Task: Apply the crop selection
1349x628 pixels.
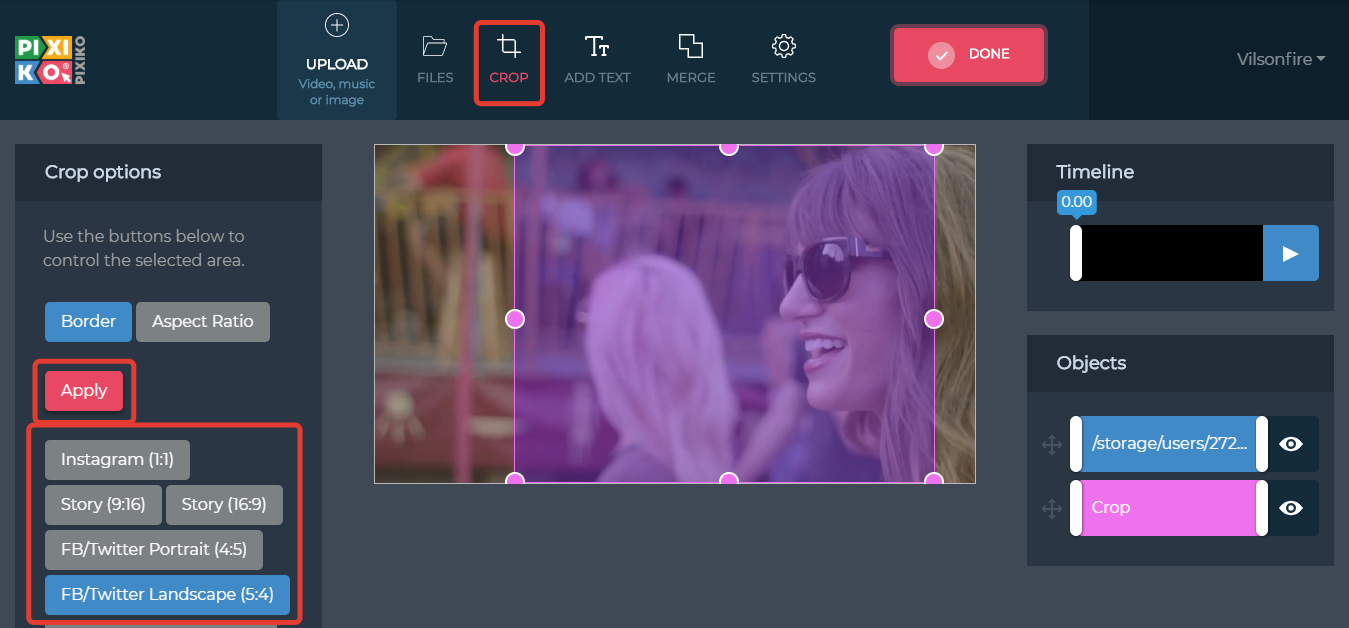Action: coord(84,391)
